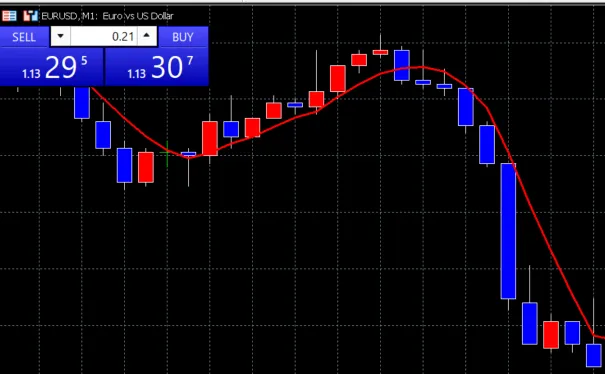Buy at the 1.13 30 7 ask price

point(157,67)
